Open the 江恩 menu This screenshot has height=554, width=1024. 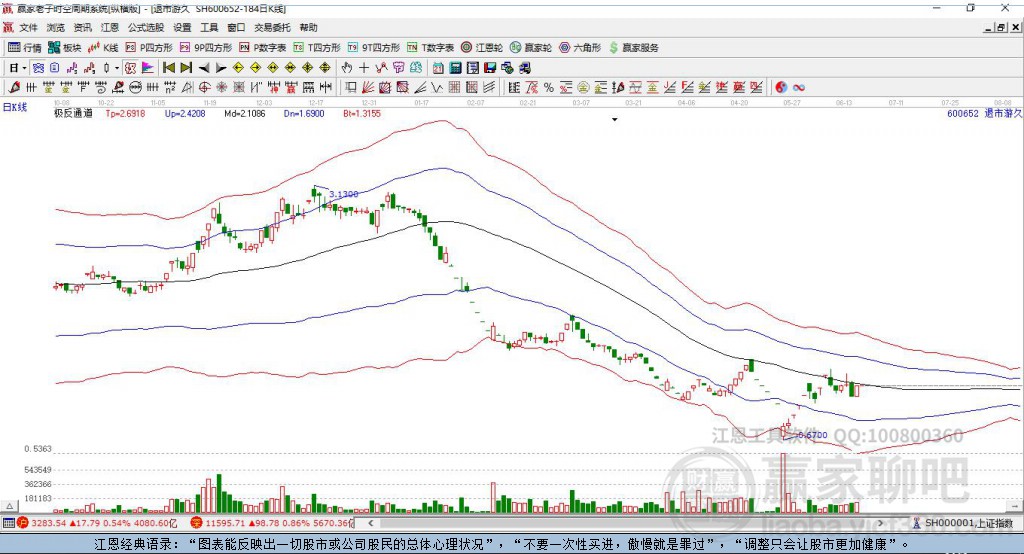click(x=110, y=27)
